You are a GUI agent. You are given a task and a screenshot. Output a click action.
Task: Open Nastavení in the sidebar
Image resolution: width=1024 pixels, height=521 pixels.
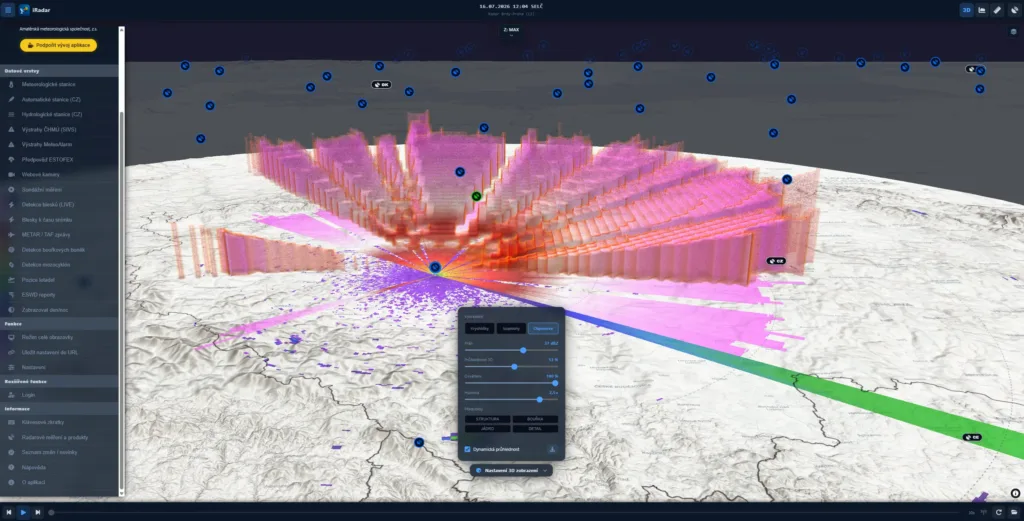59,367
